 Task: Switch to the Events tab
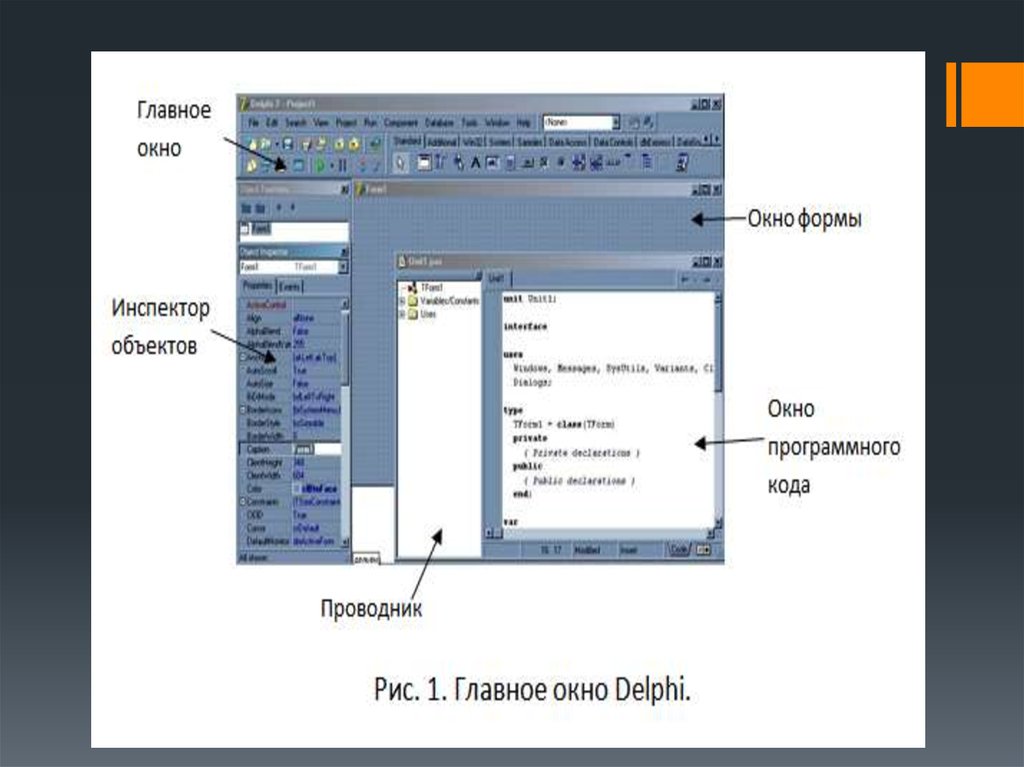289,287
